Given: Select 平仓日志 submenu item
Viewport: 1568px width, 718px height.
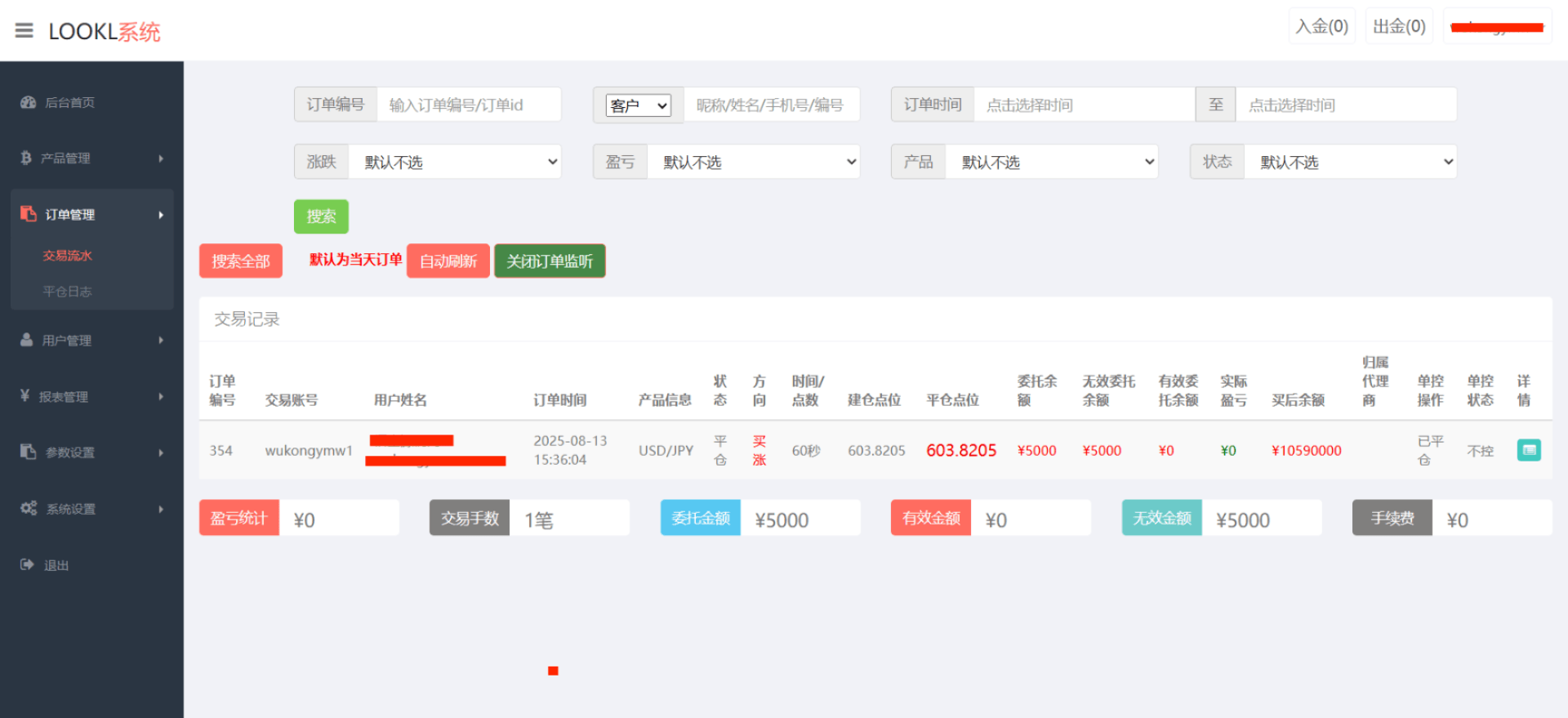Looking at the screenshot, I should (x=67, y=292).
